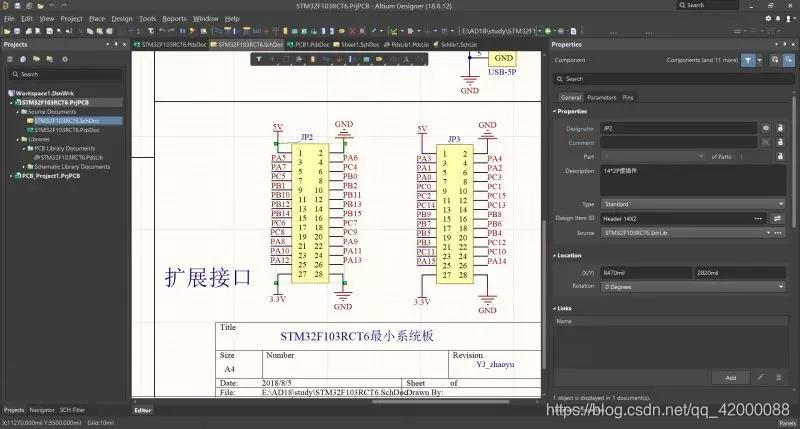
Task: Open the Type dropdown showing Standard
Action: click(x=693, y=204)
